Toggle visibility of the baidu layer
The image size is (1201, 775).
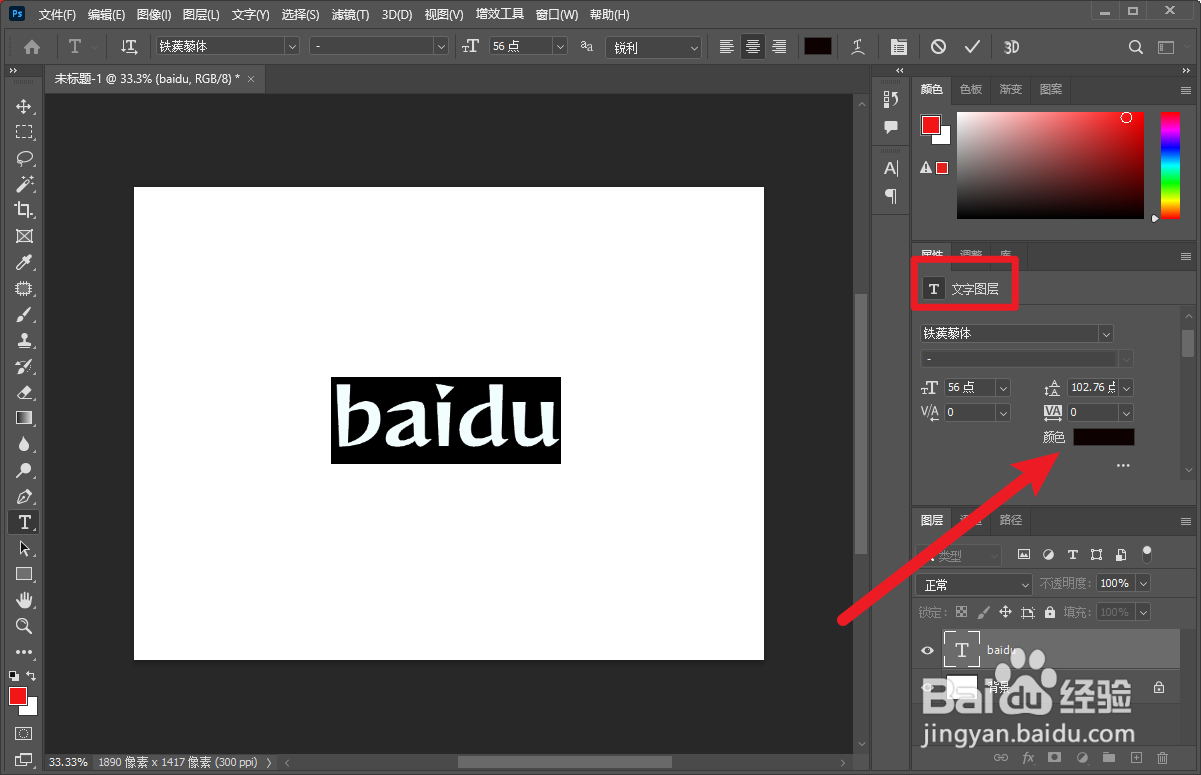click(927, 651)
